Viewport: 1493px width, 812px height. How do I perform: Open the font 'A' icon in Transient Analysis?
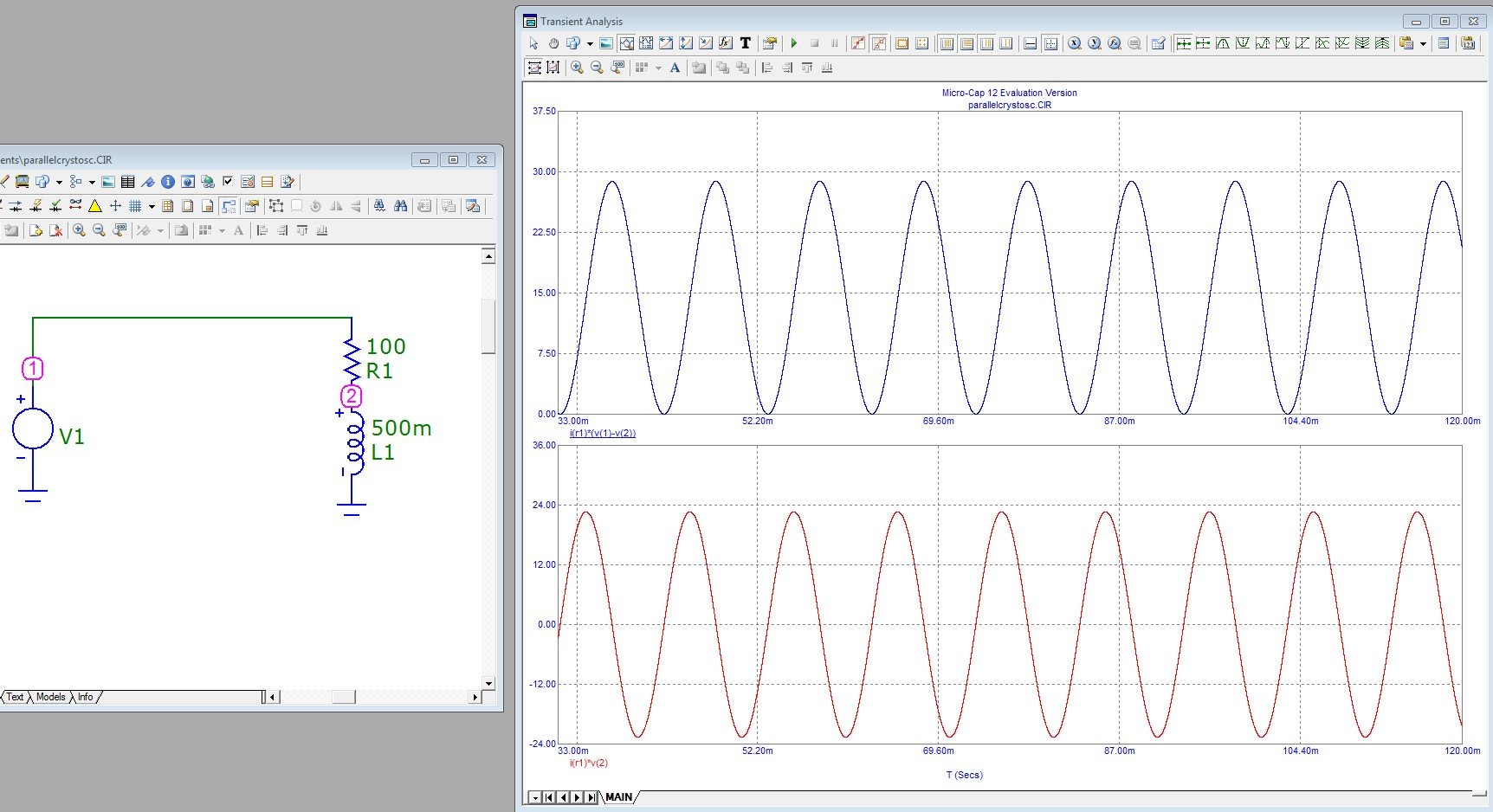pyautogui.click(x=675, y=68)
